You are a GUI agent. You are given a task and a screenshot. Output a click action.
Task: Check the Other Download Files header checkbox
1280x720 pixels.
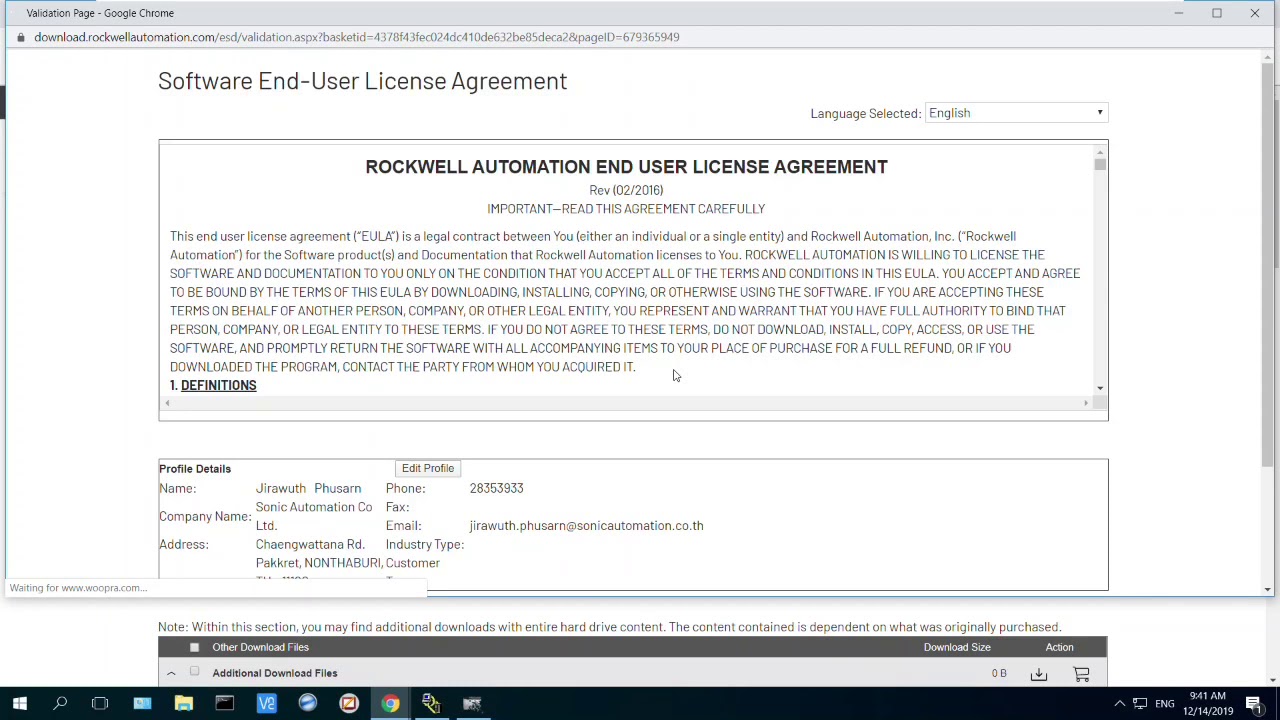(194, 647)
